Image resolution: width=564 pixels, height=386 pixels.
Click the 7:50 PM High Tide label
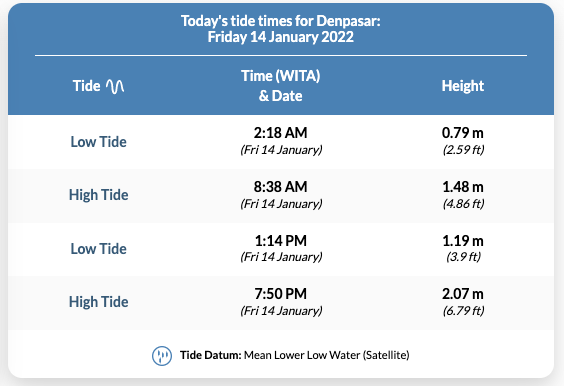99,302
